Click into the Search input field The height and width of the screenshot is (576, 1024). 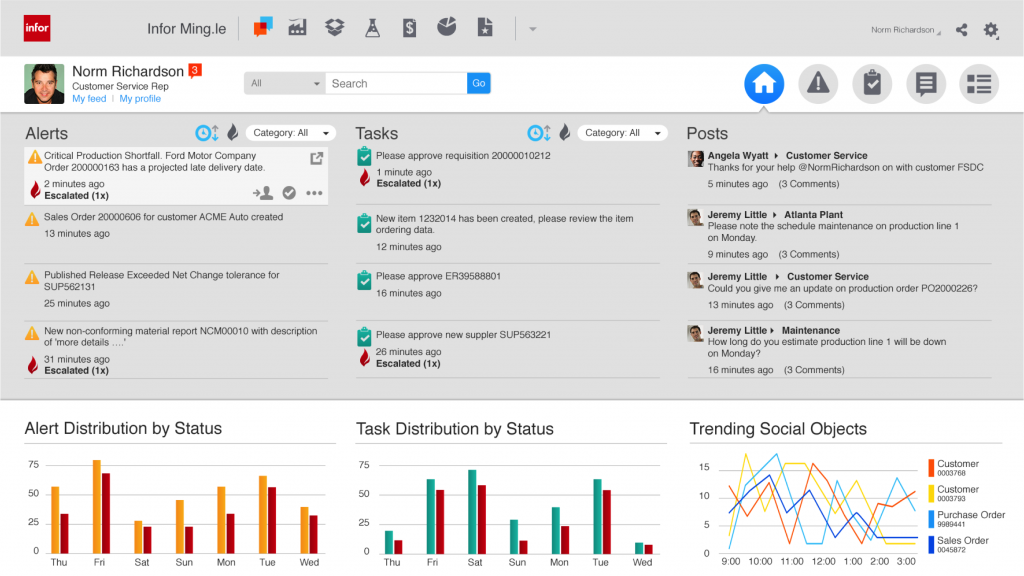click(x=396, y=83)
